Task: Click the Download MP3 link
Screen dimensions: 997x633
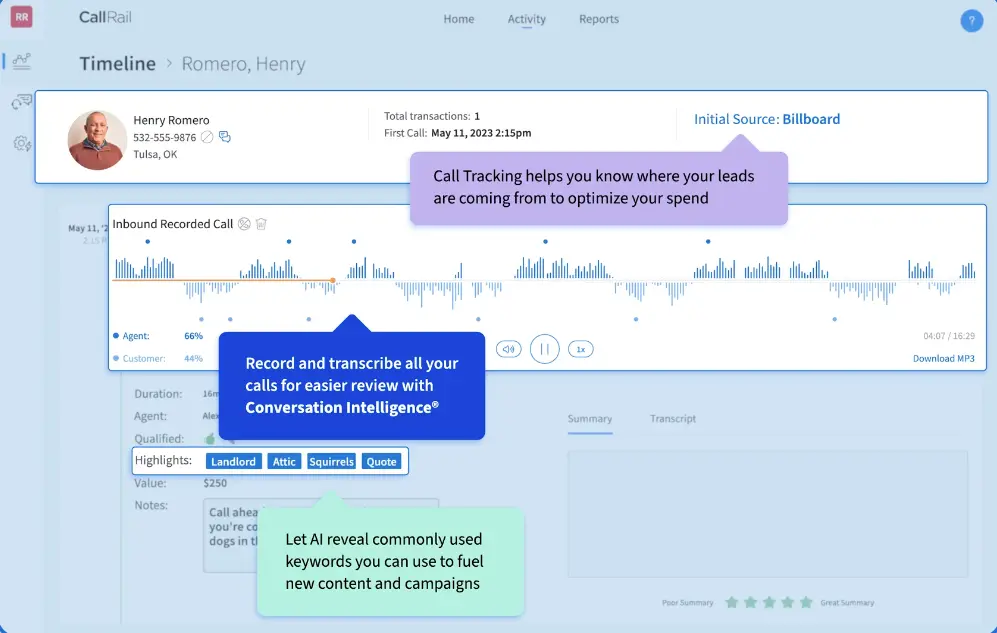Action: click(x=944, y=358)
